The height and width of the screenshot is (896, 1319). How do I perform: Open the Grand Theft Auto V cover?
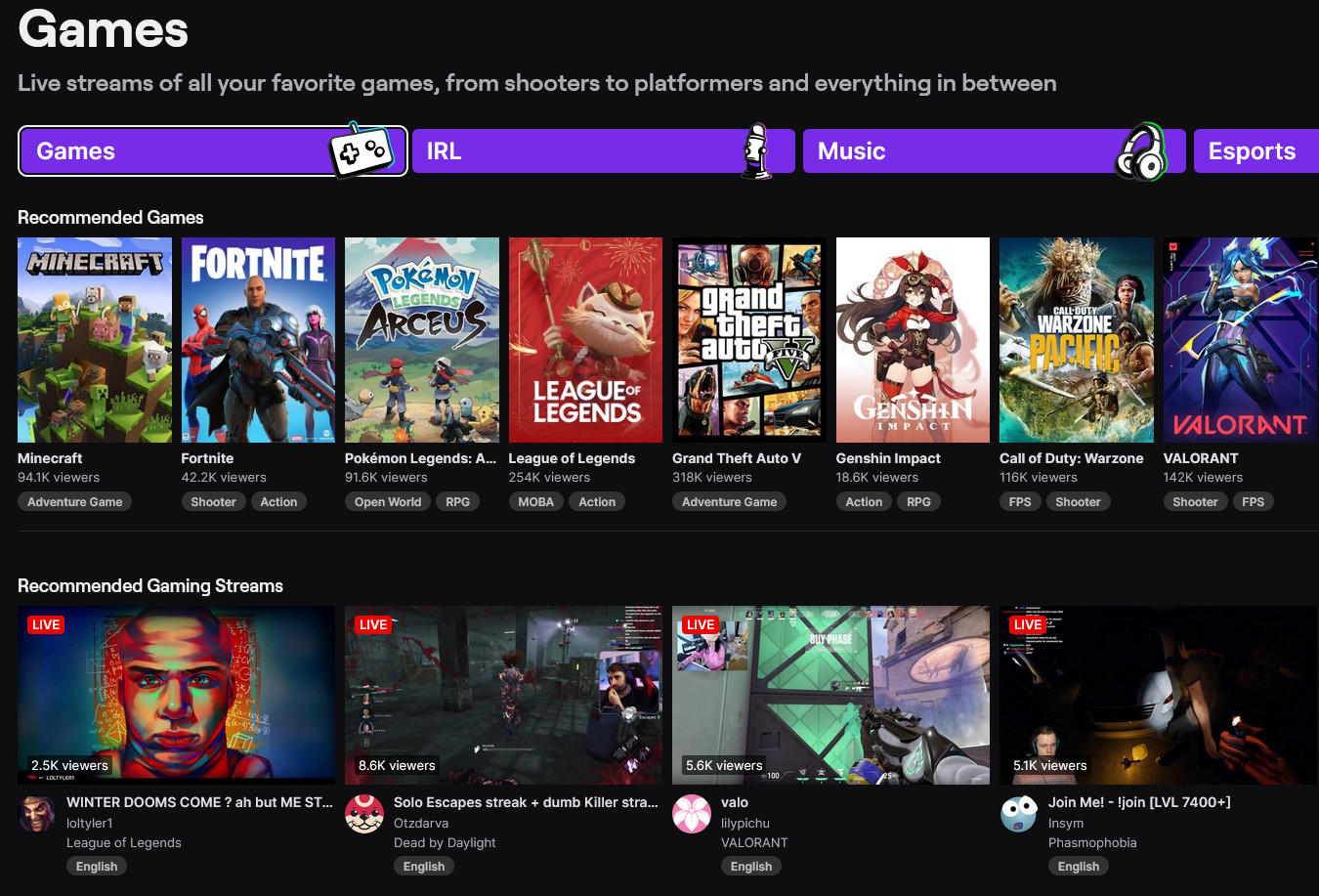click(x=749, y=340)
